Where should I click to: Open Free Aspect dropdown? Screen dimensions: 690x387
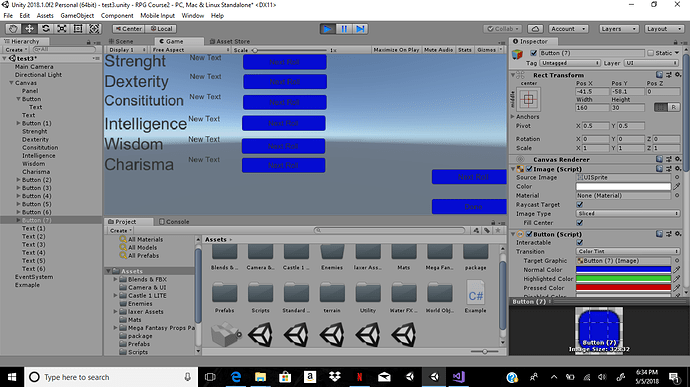click(191, 50)
